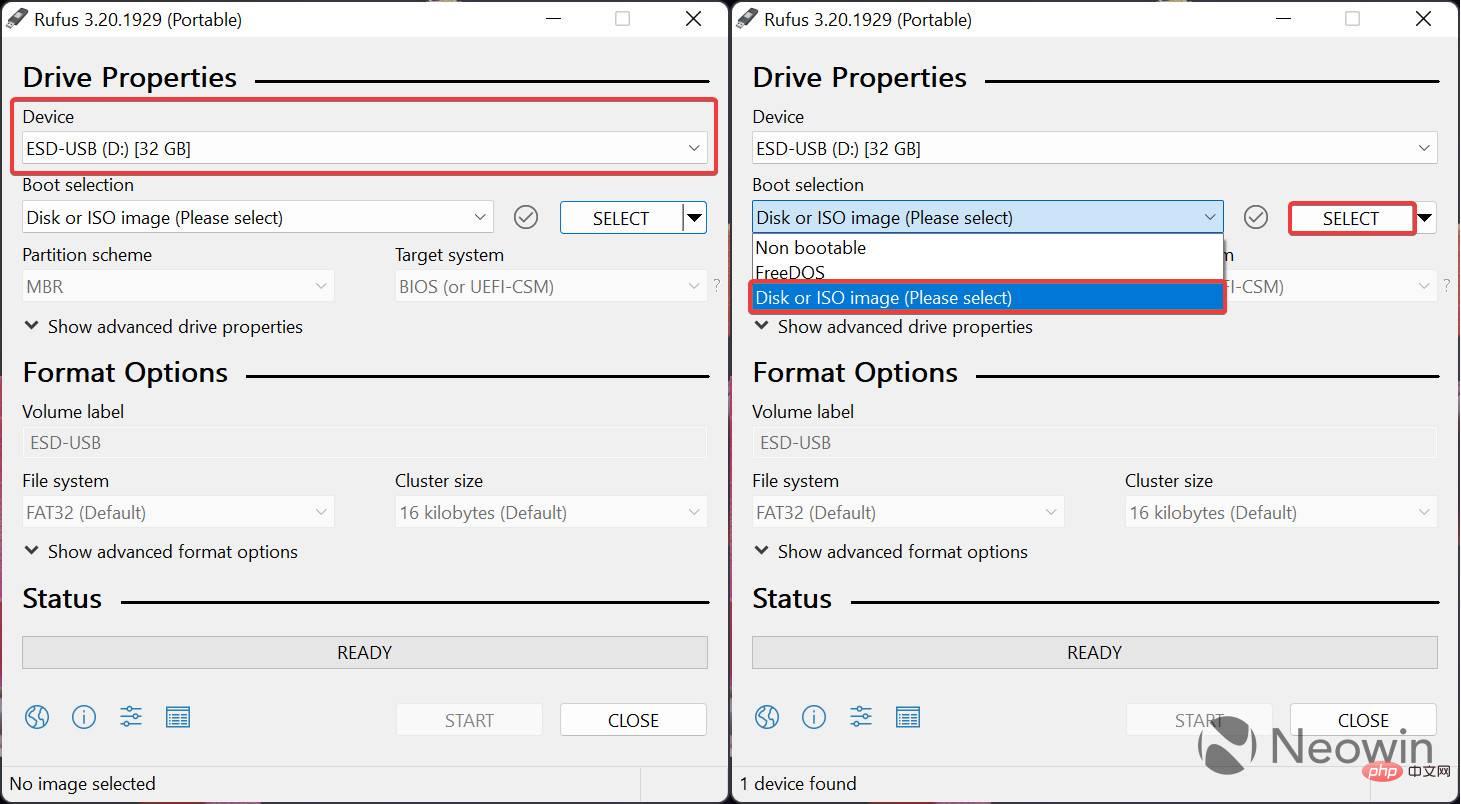Screen dimensions: 1461x804
Task: Choose FreeDOS from dropdown list
Action: coord(987,272)
